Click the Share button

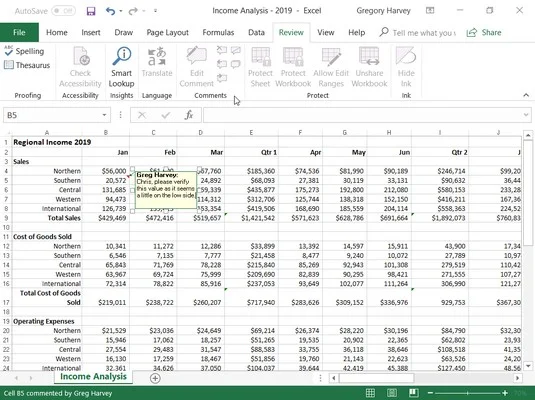[x=484, y=32]
